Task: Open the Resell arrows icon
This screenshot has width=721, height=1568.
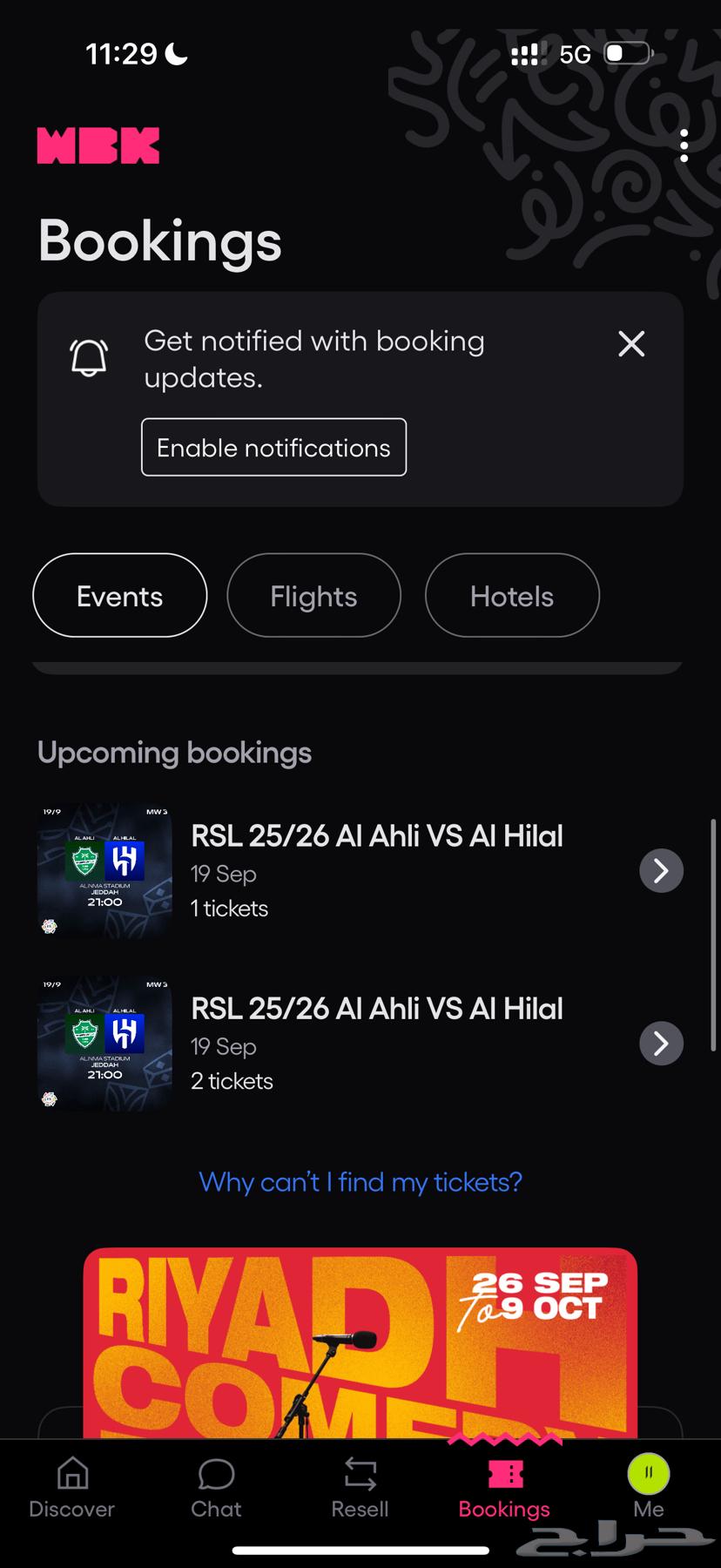Action: click(360, 1474)
